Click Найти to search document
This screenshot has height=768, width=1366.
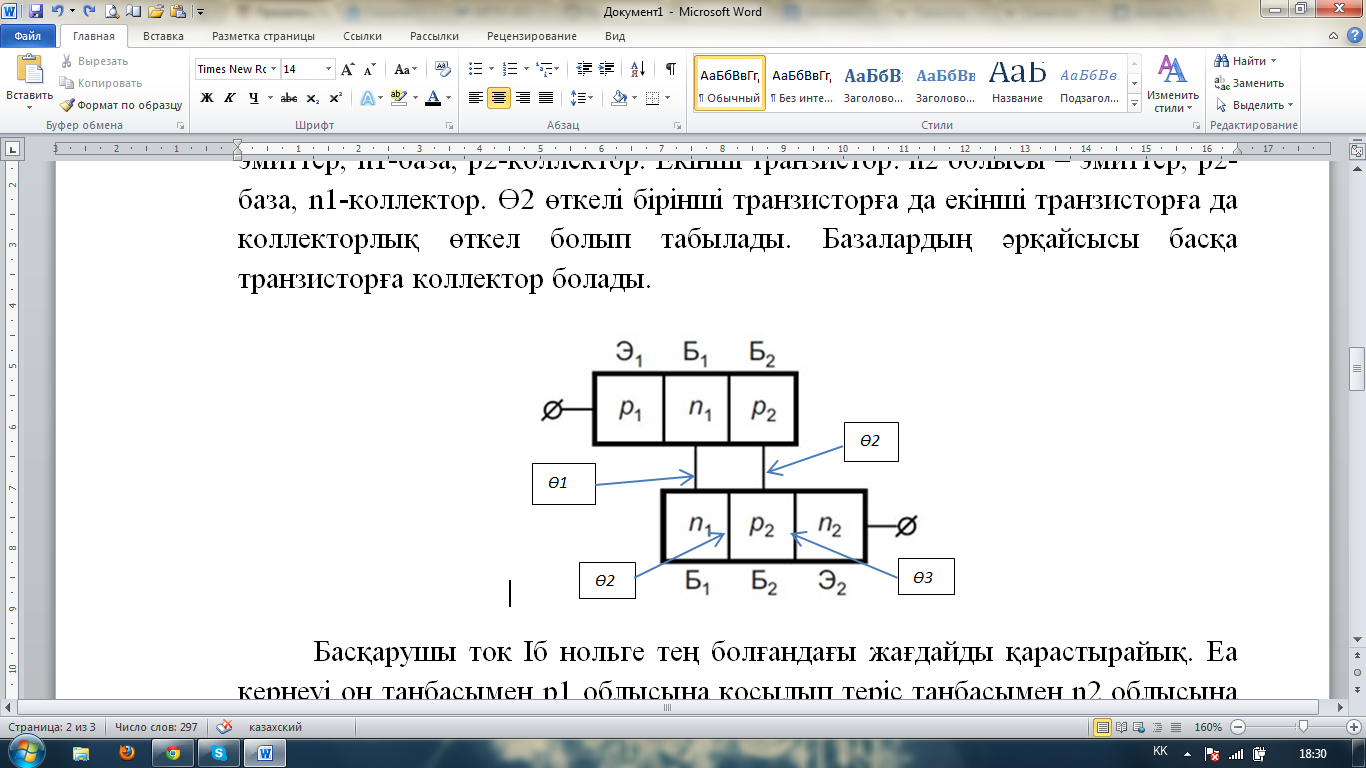[x=1241, y=61]
